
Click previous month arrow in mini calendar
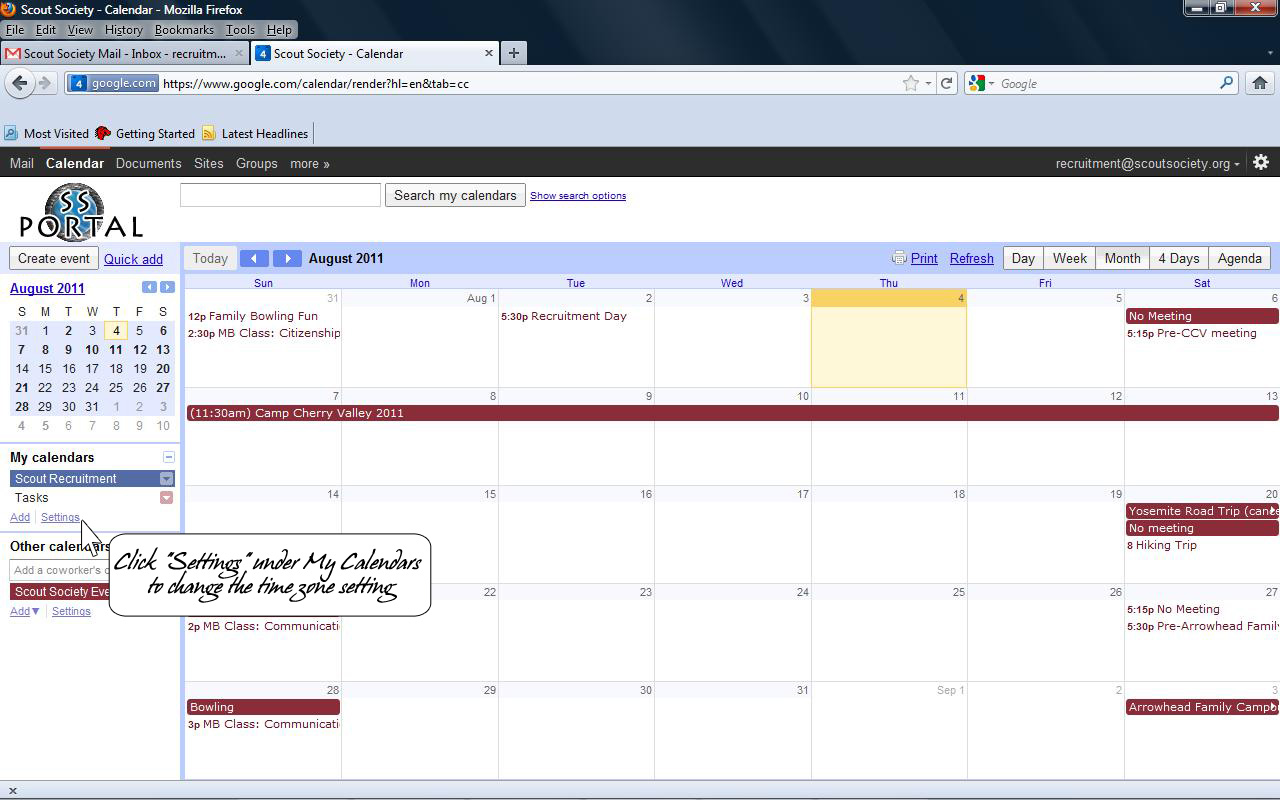(x=149, y=287)
